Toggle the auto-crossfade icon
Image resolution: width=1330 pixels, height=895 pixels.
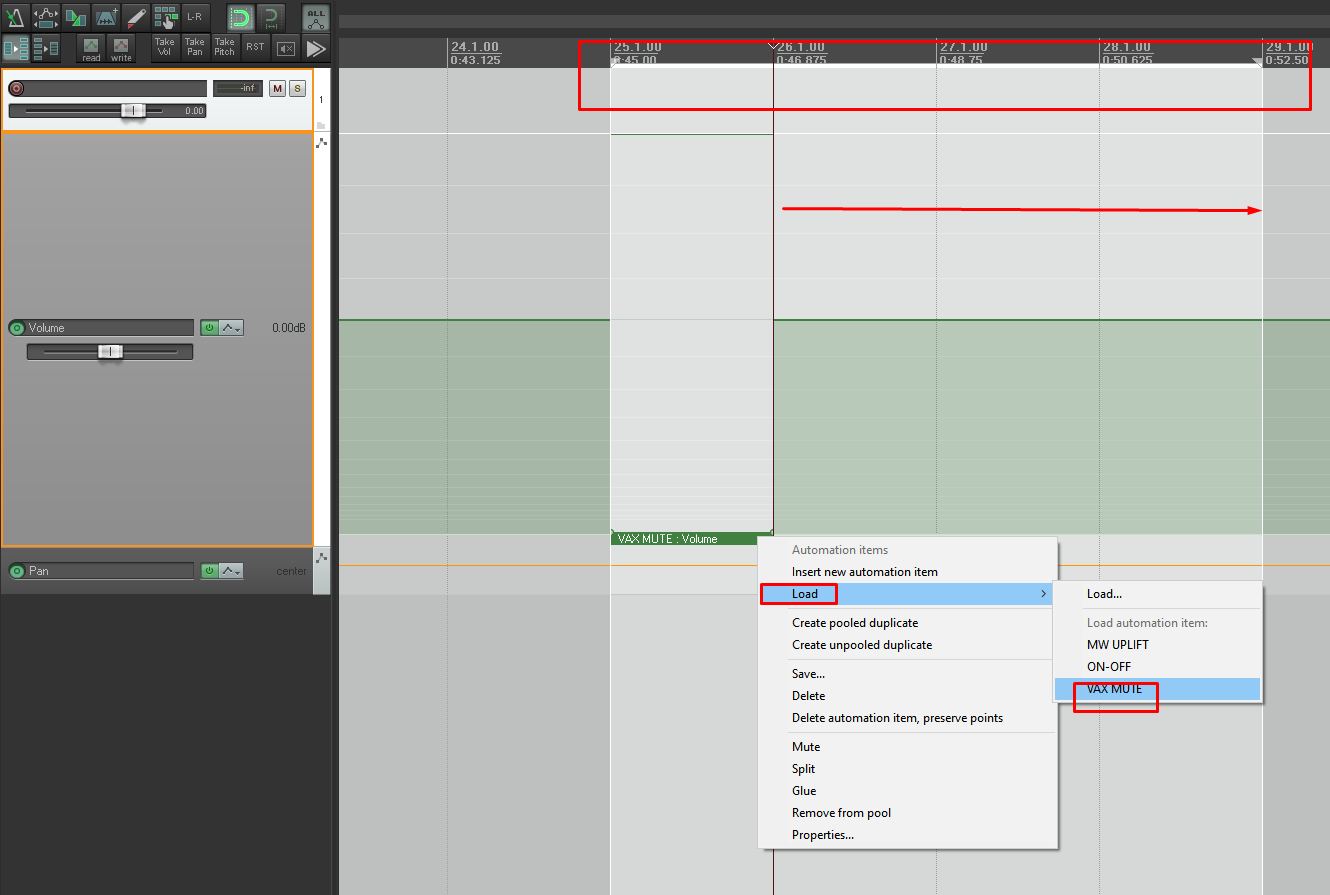click(x=76, y=17)
